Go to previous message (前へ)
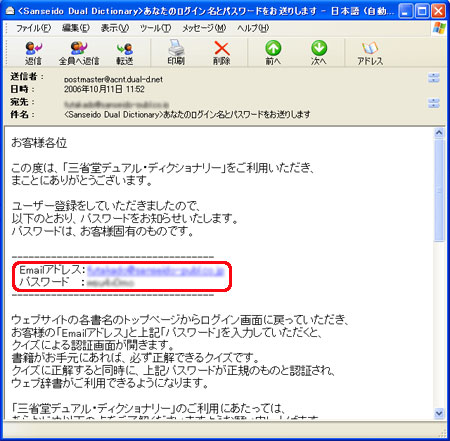 coord(273,53)
